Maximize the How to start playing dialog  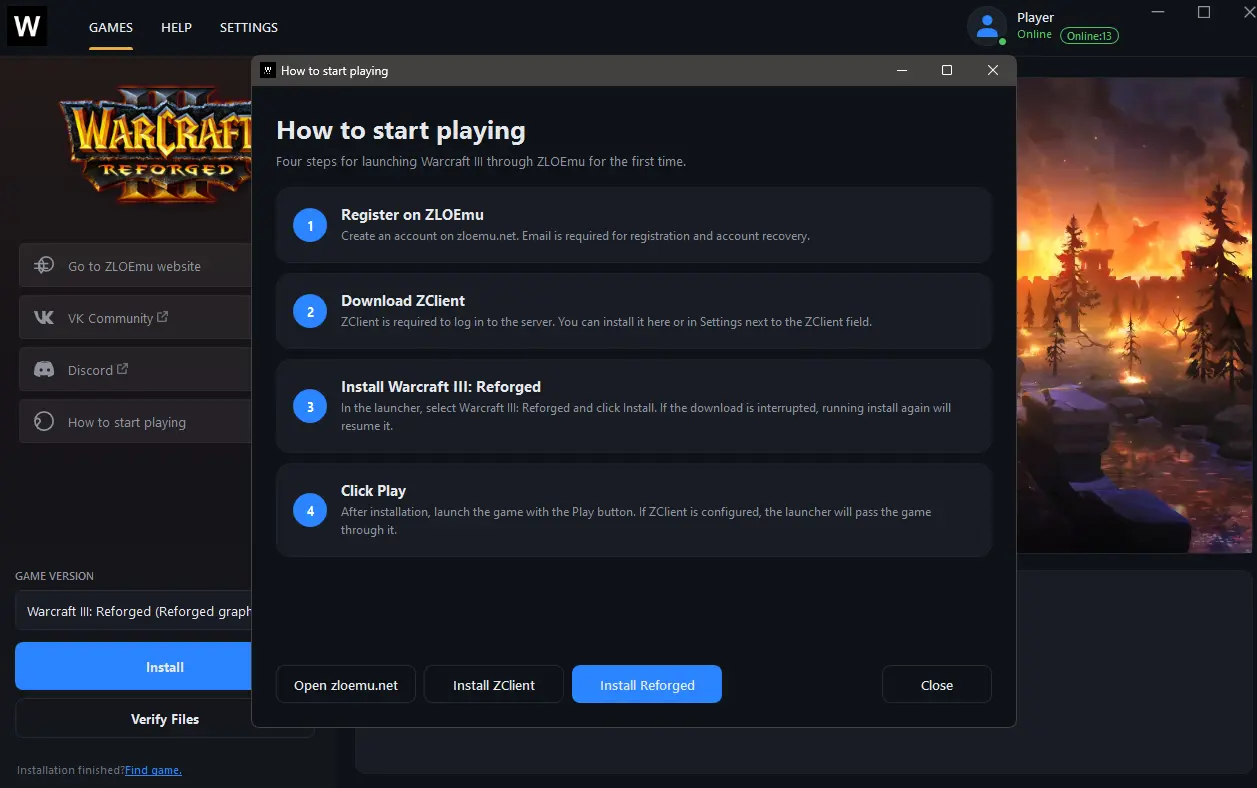point(947,70)
